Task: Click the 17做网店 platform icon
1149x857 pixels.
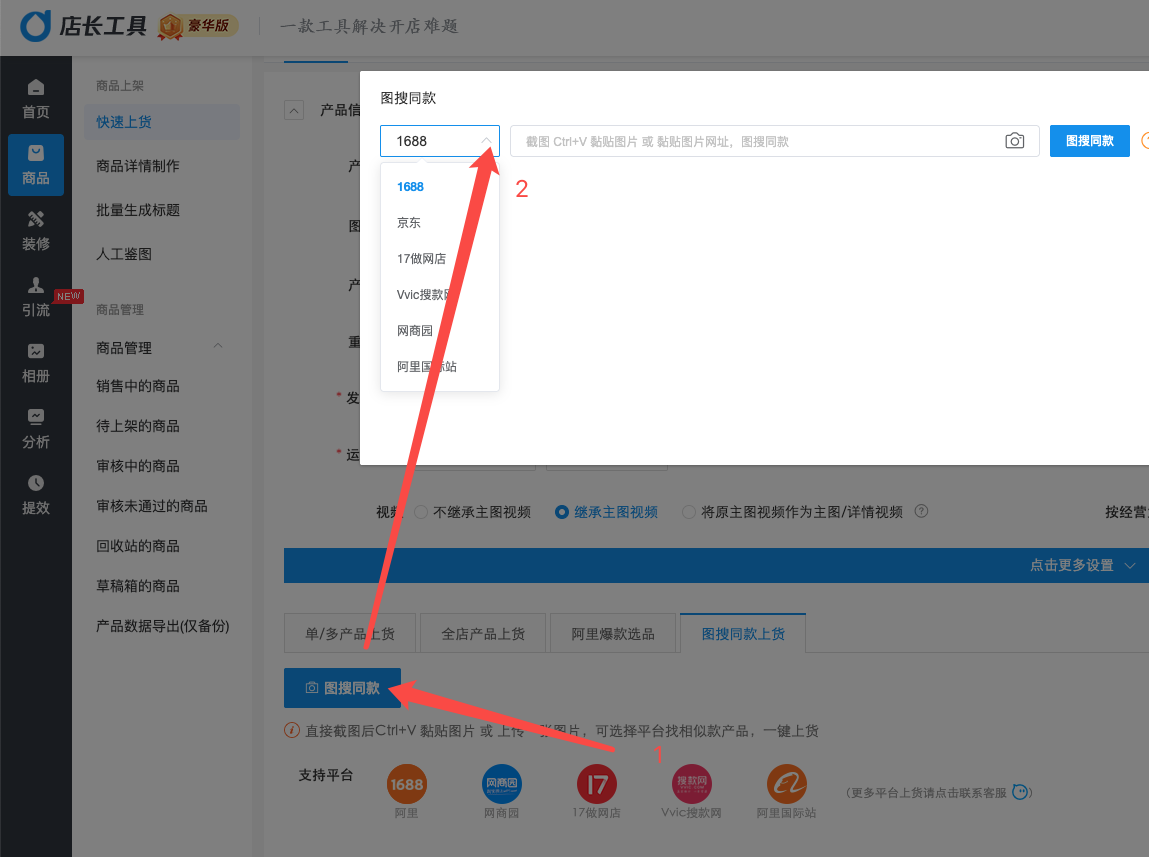Action: click(596, 784)
